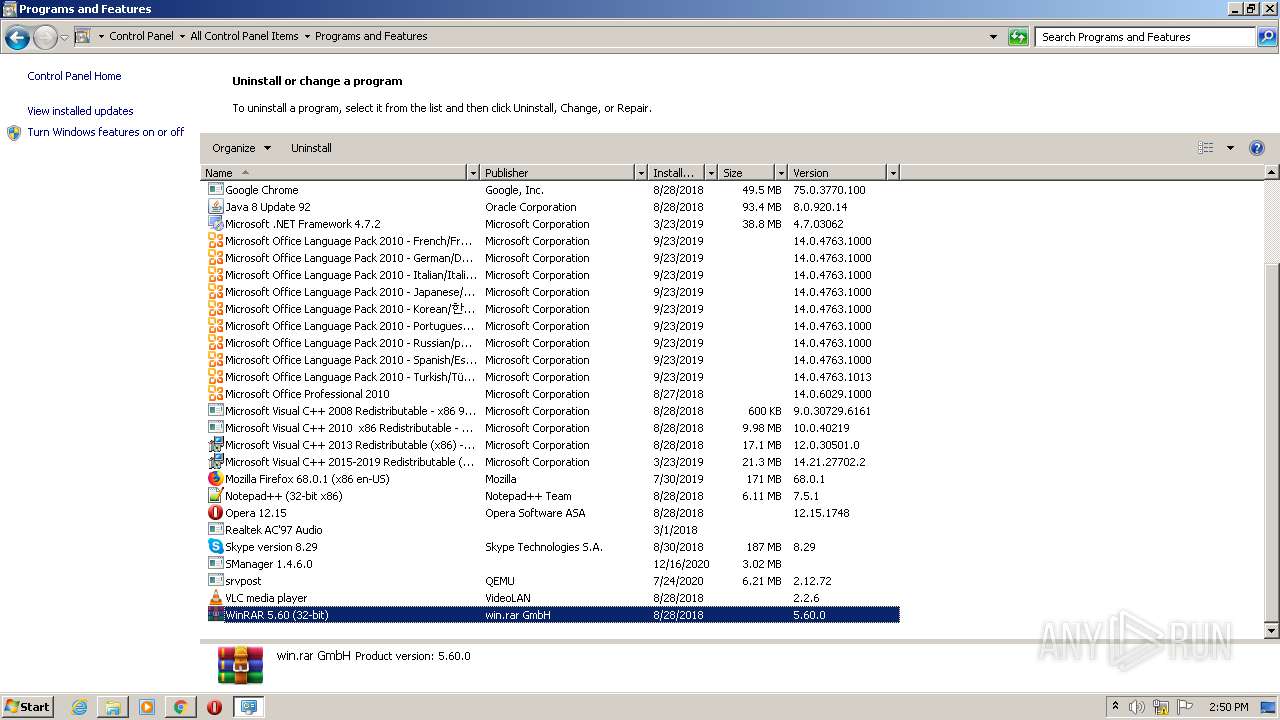1280x720 pixels.
Task: Click the search magnifier icon
Action: pyautogui.click(x=1267, y=37)
